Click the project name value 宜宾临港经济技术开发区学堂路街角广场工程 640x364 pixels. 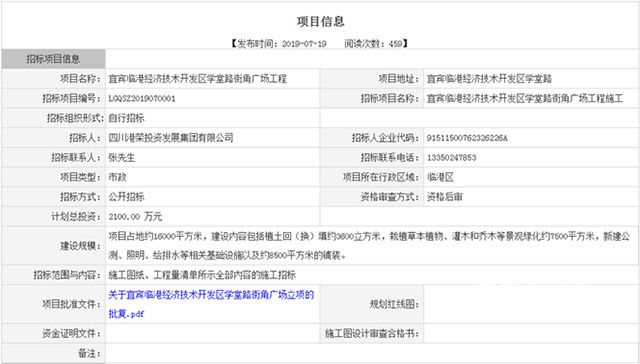pos(198,78)
